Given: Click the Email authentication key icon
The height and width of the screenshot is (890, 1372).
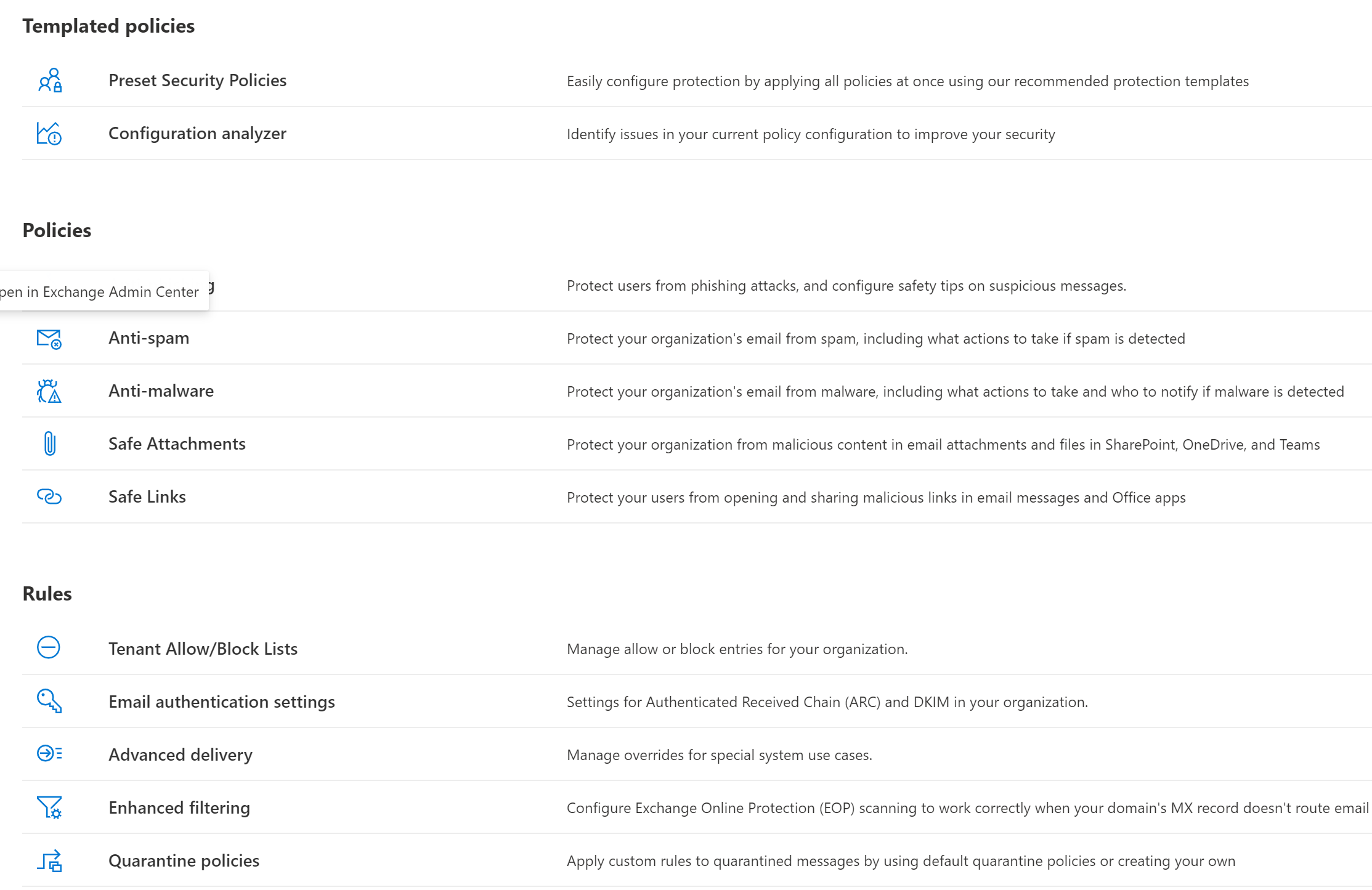Looking at the screenshot, I should click(49, 701).
